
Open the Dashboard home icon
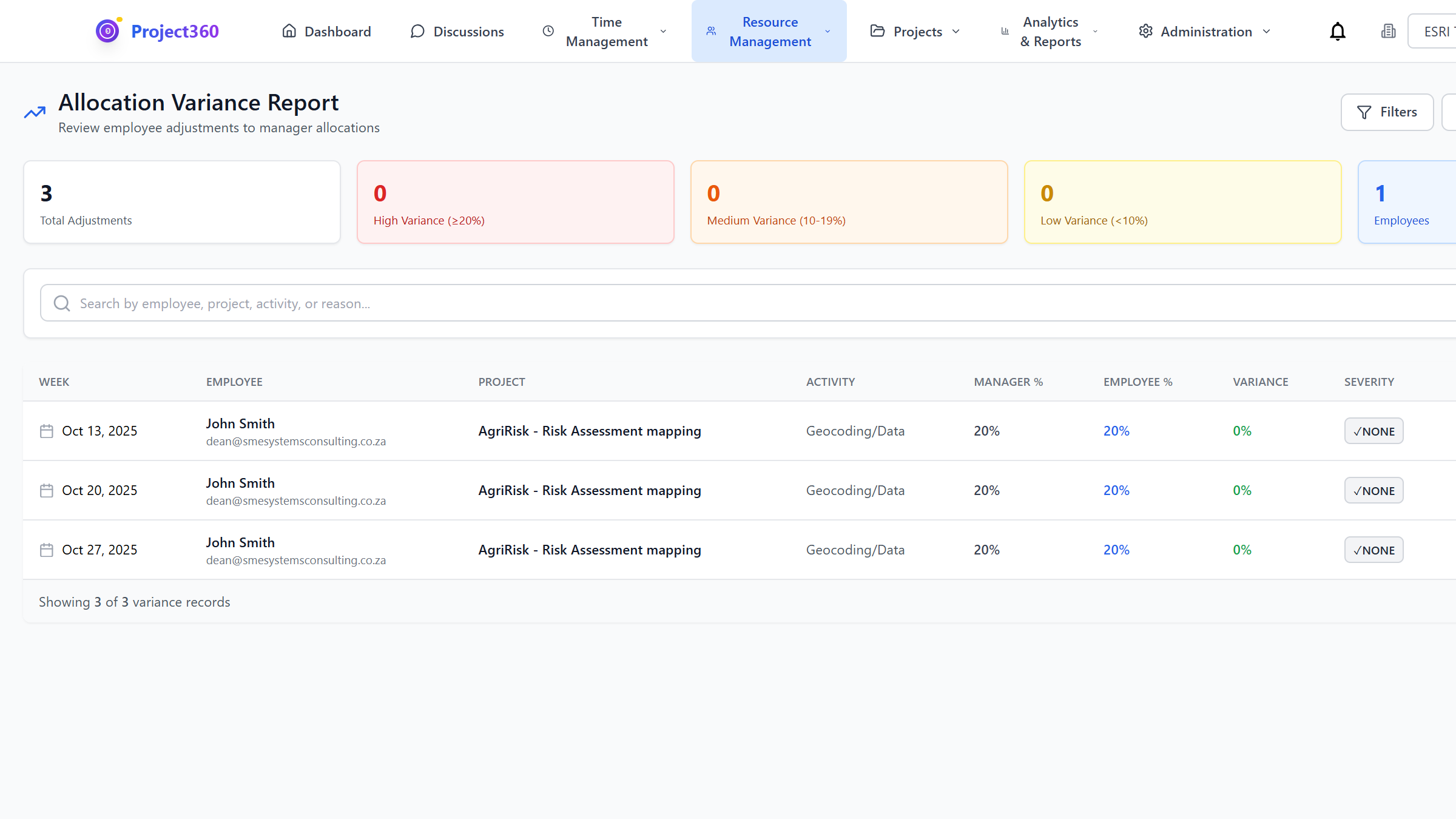tap(289, 31)
